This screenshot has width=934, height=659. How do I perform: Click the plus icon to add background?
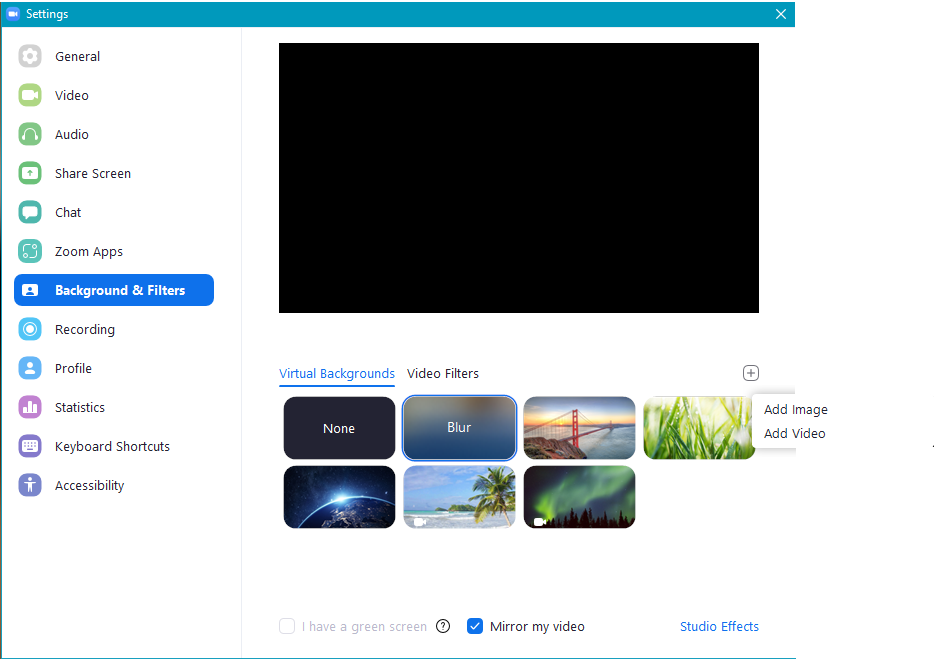[751, 373]
